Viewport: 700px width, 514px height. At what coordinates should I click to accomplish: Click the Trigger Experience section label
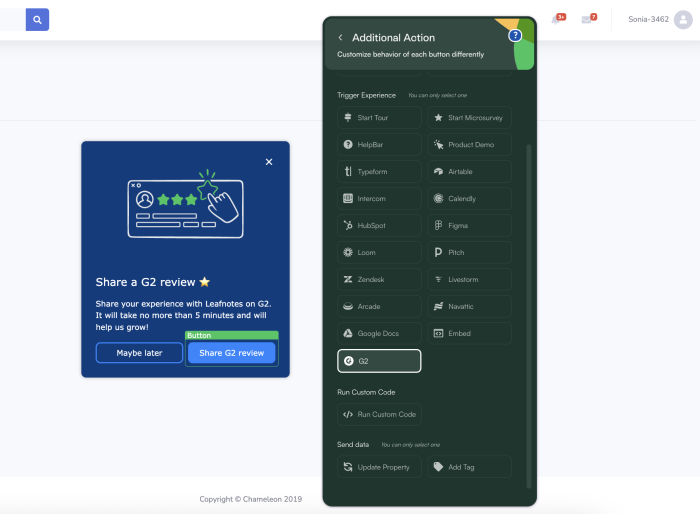[x=367, y=95]
